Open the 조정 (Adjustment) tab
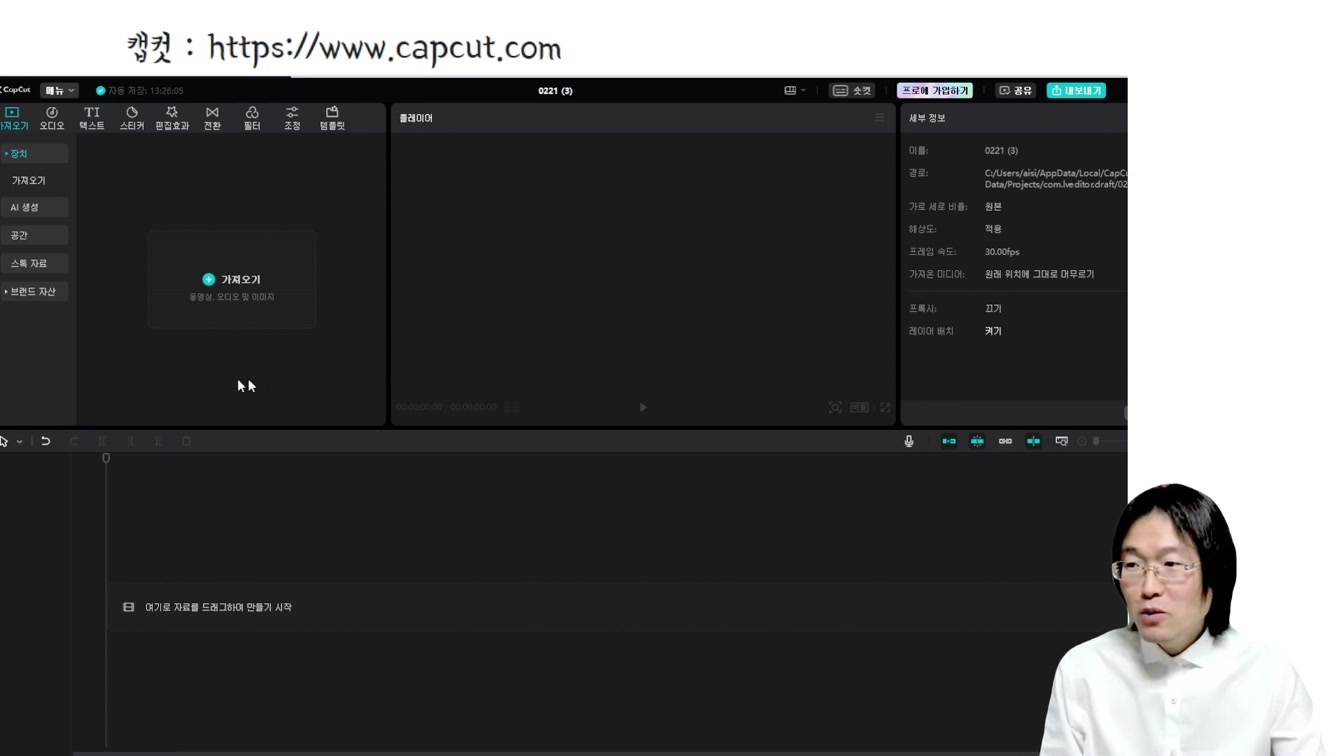 (x=292, y=118)
